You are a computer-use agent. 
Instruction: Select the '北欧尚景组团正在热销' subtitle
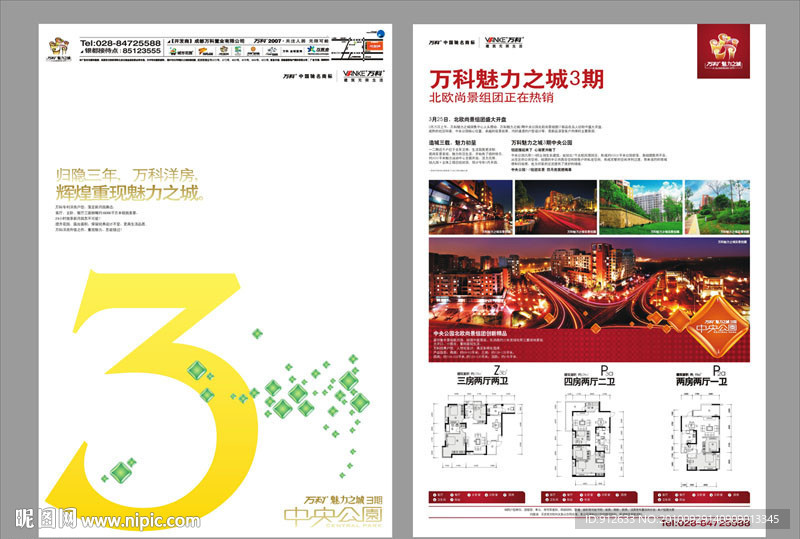point(491,97)
